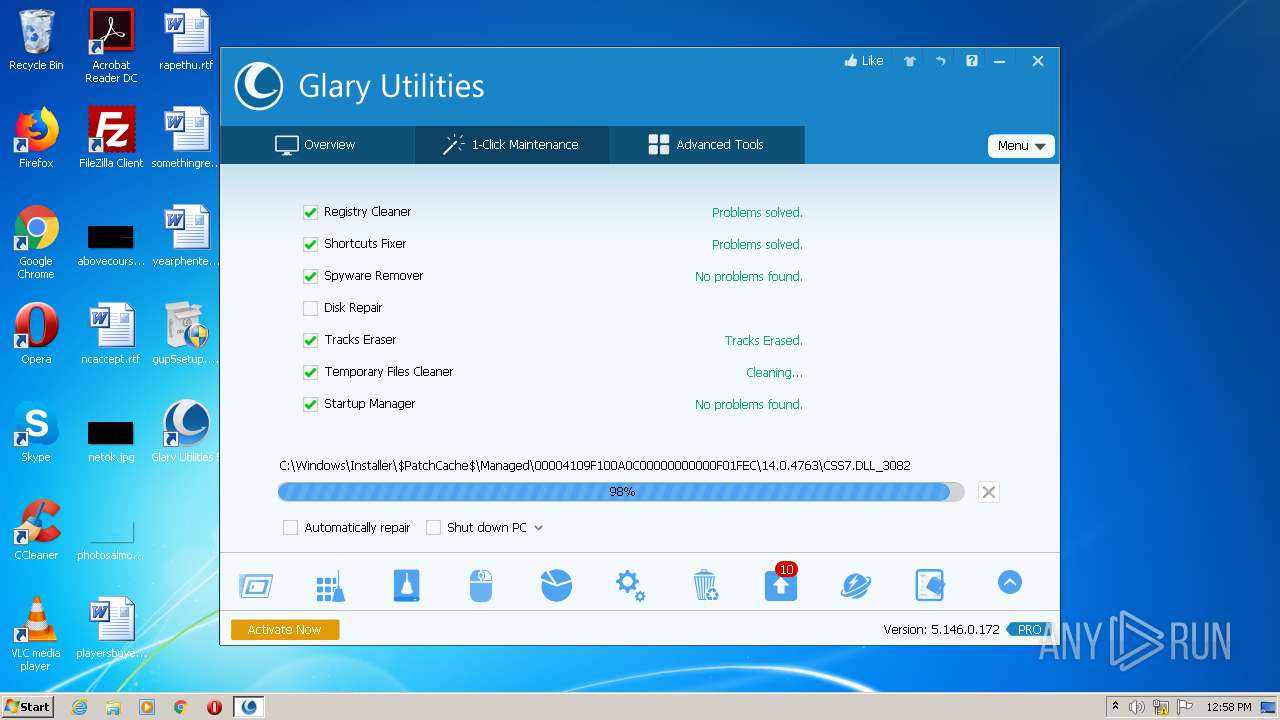Open the skin t-shirt icon in title bar
This screenshot has height=720, width=1280.
coord(910,61)
